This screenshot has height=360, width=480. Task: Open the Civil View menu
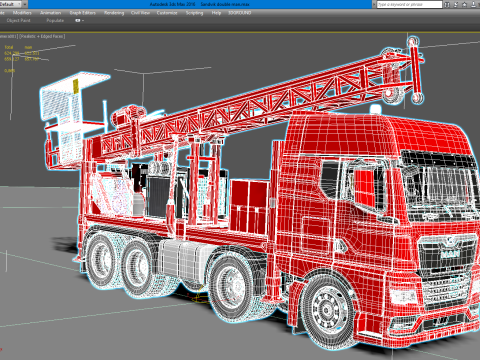[x=140, y=13]
